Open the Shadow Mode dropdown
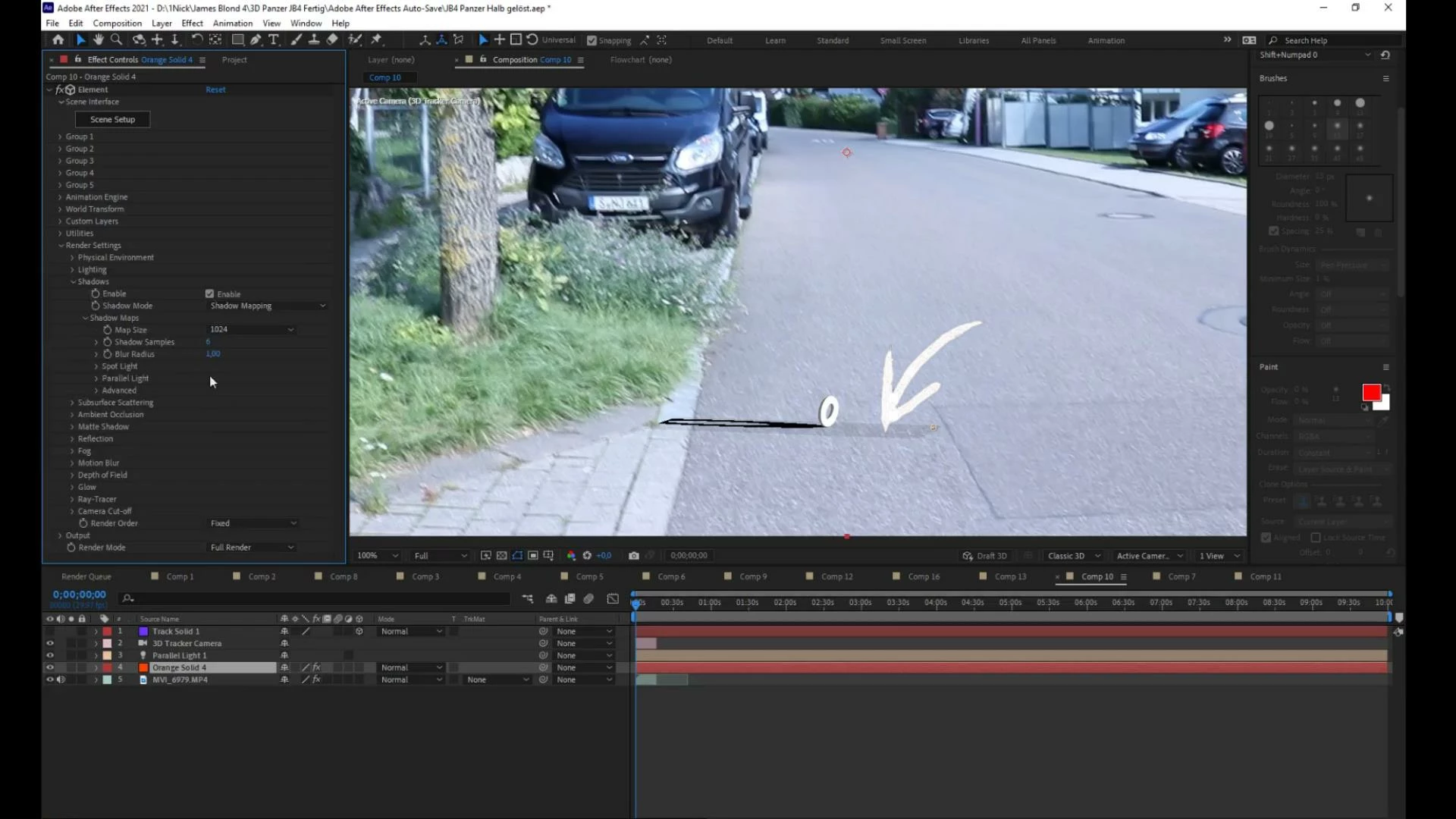 [x=267, y=306]
